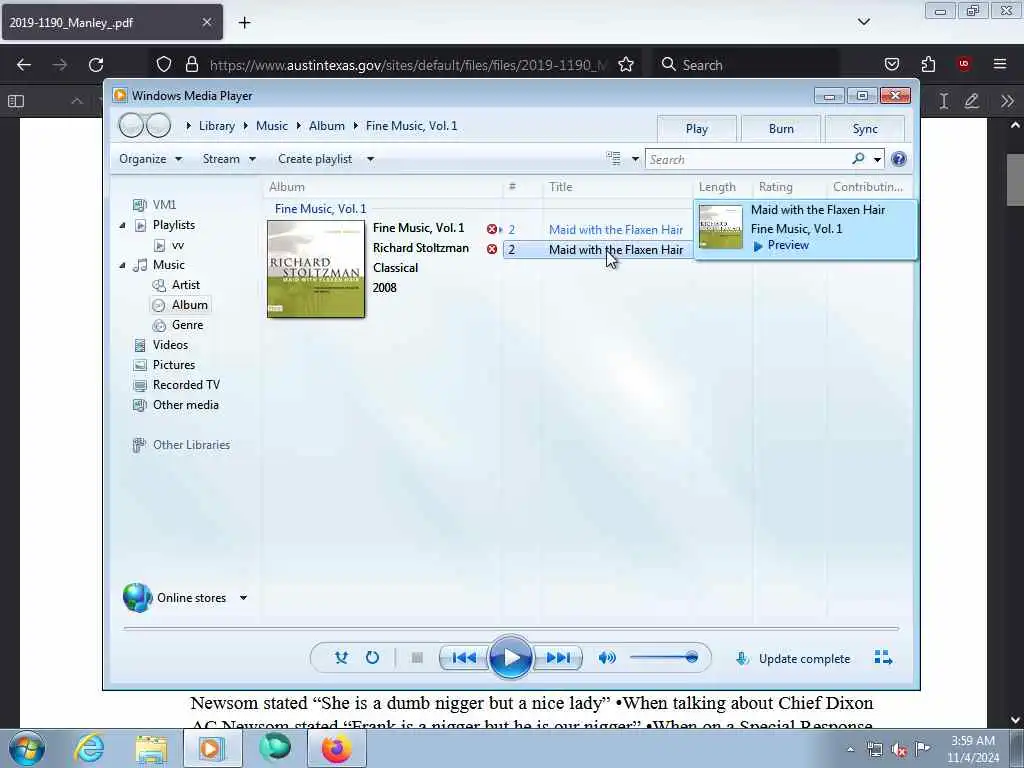Image resolution: width=1024 pixels, height=768 pixels.
Task: Open the view options dropdown arrow
Action: 635,159
